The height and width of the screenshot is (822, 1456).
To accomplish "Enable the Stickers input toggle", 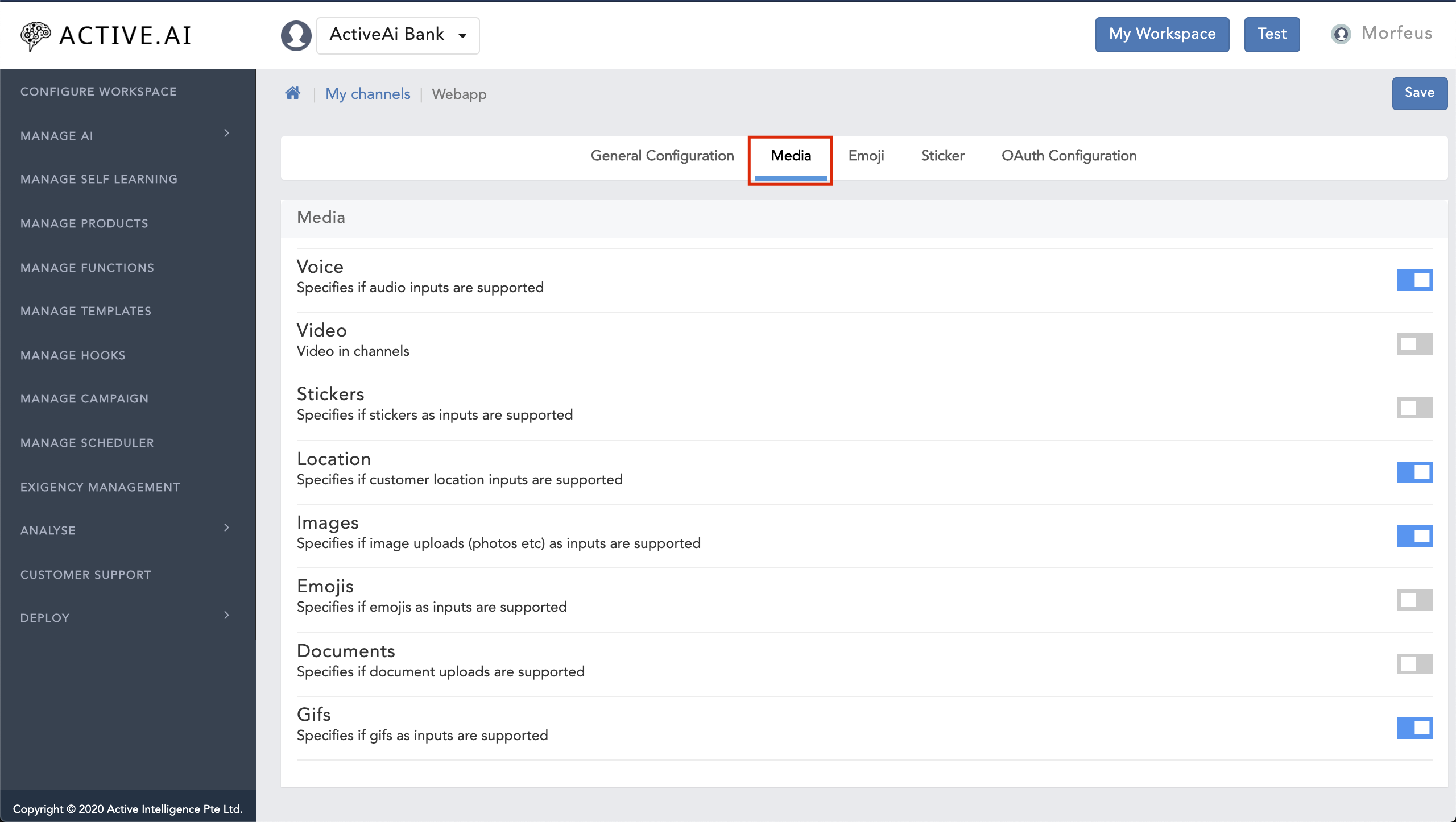I will (x=1414, y=408).
